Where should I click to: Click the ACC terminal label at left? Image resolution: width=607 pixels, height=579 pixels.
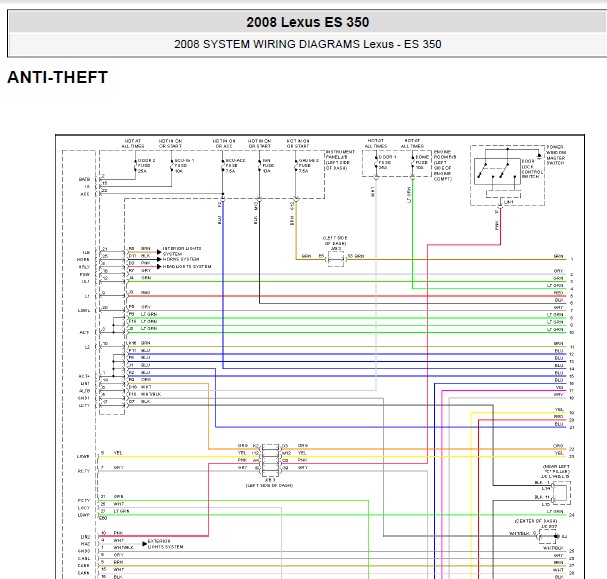coord(84,194)
